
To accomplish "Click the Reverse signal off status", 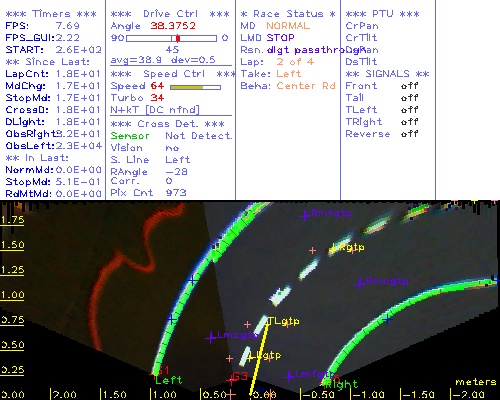I will point(409,134).
